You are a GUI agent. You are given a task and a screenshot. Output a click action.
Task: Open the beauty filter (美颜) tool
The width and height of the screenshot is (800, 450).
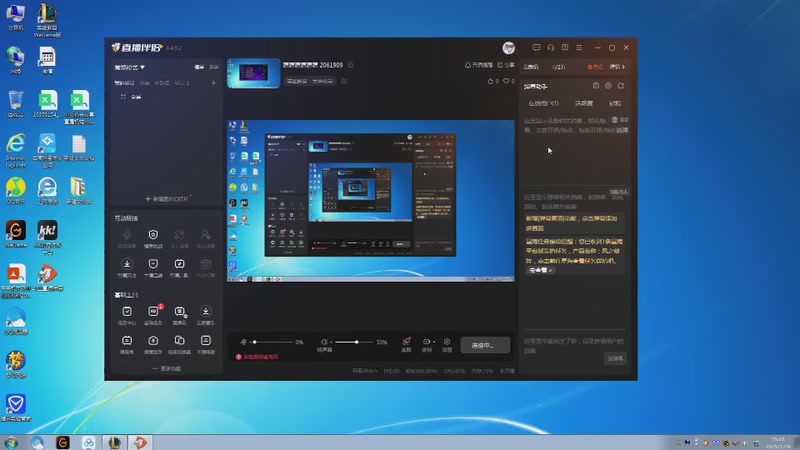pyautogui.click(x=406, y=344)
